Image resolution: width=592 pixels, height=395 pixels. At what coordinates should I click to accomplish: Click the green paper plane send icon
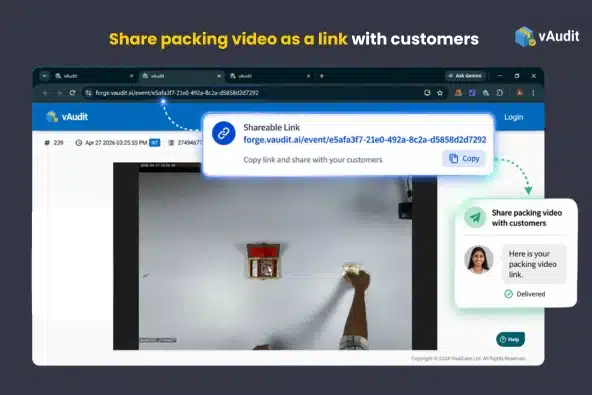click(x=475, y=218)
